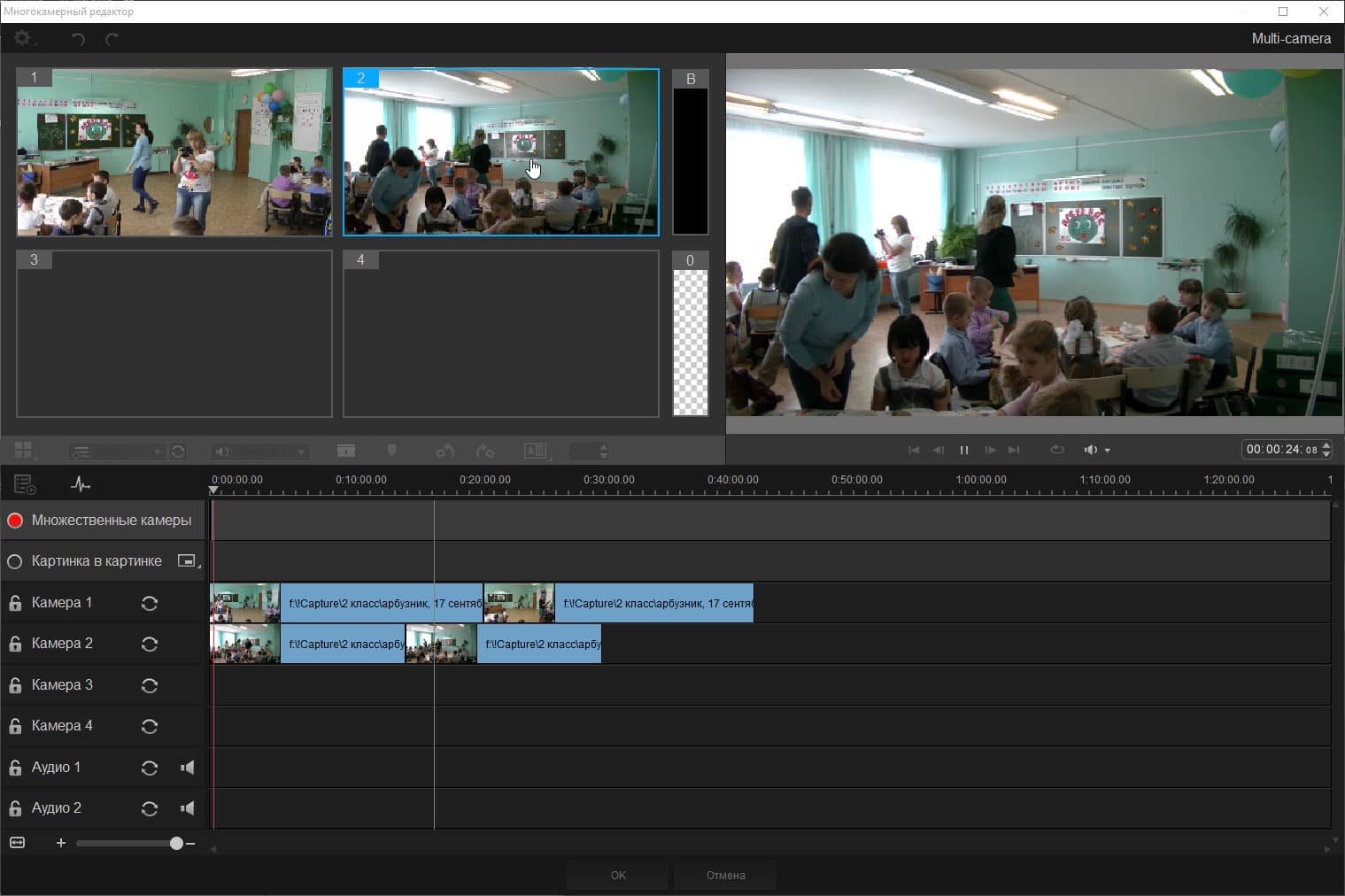Viewport: 1345px width, 896px height.
Task: Open the preview volume dropdown arrow
Action: 1107,451
